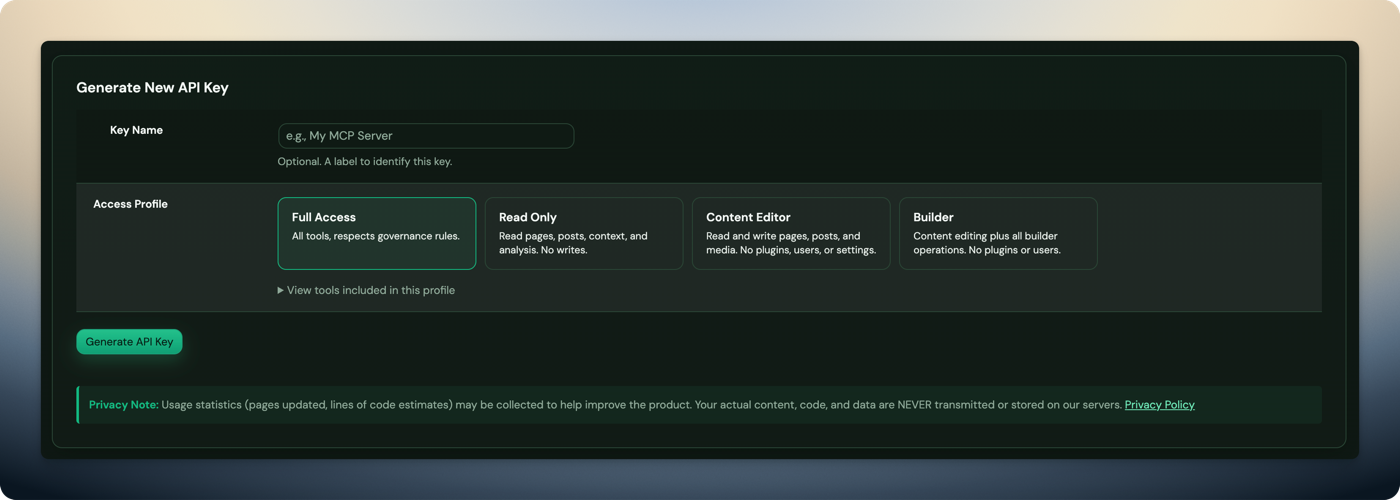Open the Privacy Policy link

click(1159, 405)
